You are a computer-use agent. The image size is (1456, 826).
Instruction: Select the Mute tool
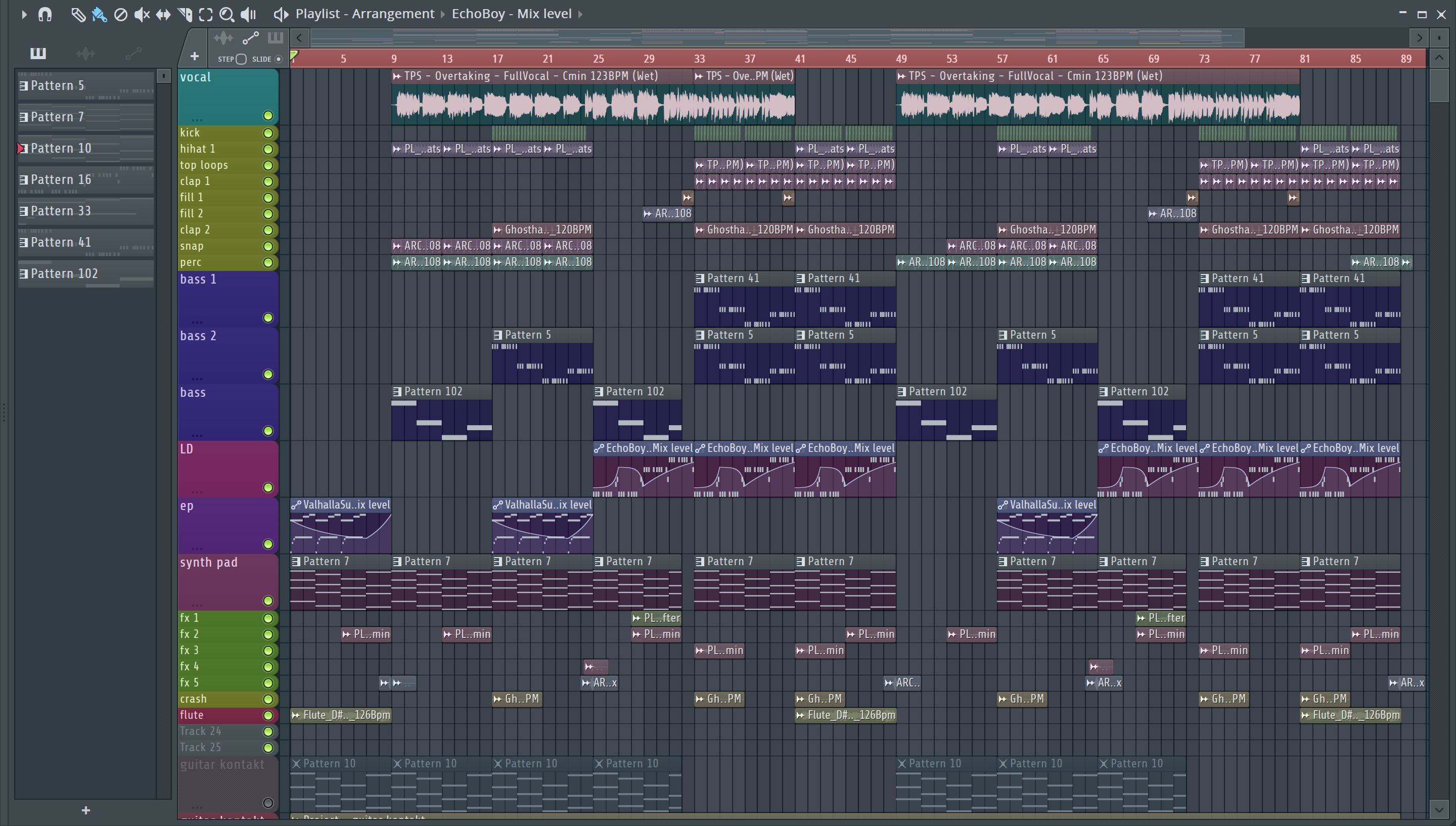[x=142, y=14]
